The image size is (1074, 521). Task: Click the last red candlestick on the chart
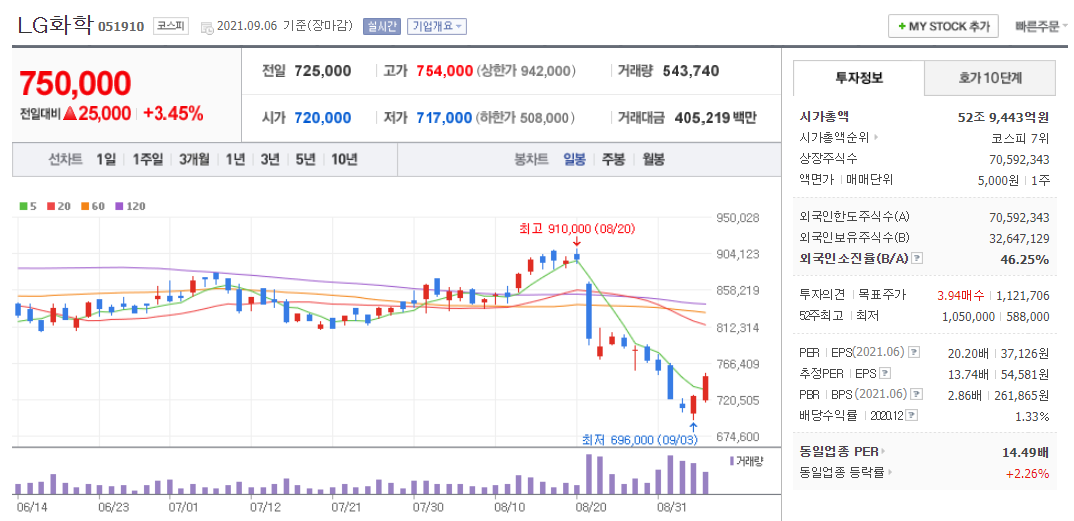coord(705,388)
